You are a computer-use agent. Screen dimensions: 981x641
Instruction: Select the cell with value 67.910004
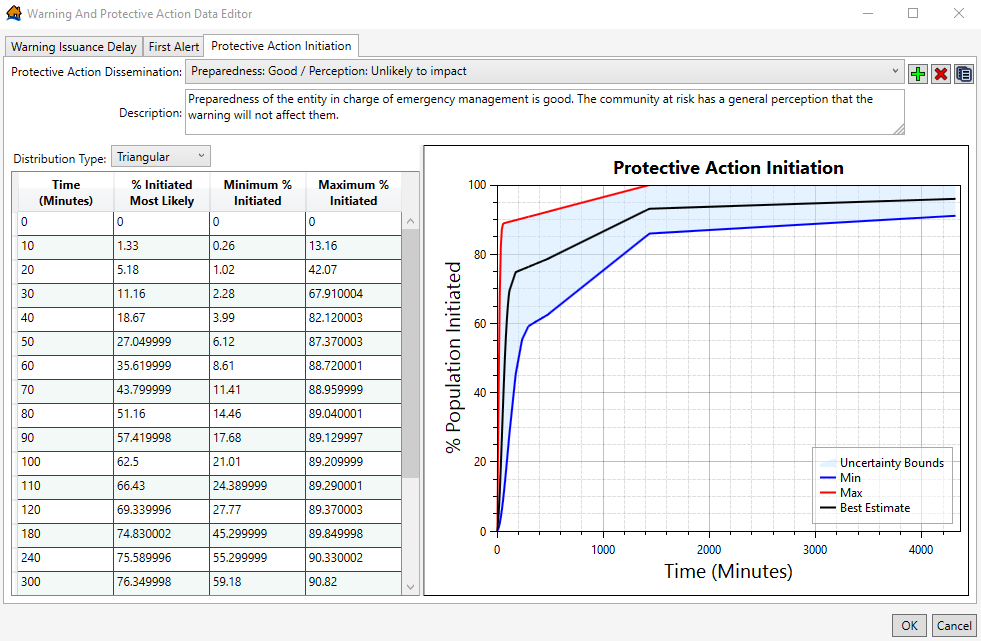[x=353, y=294]
